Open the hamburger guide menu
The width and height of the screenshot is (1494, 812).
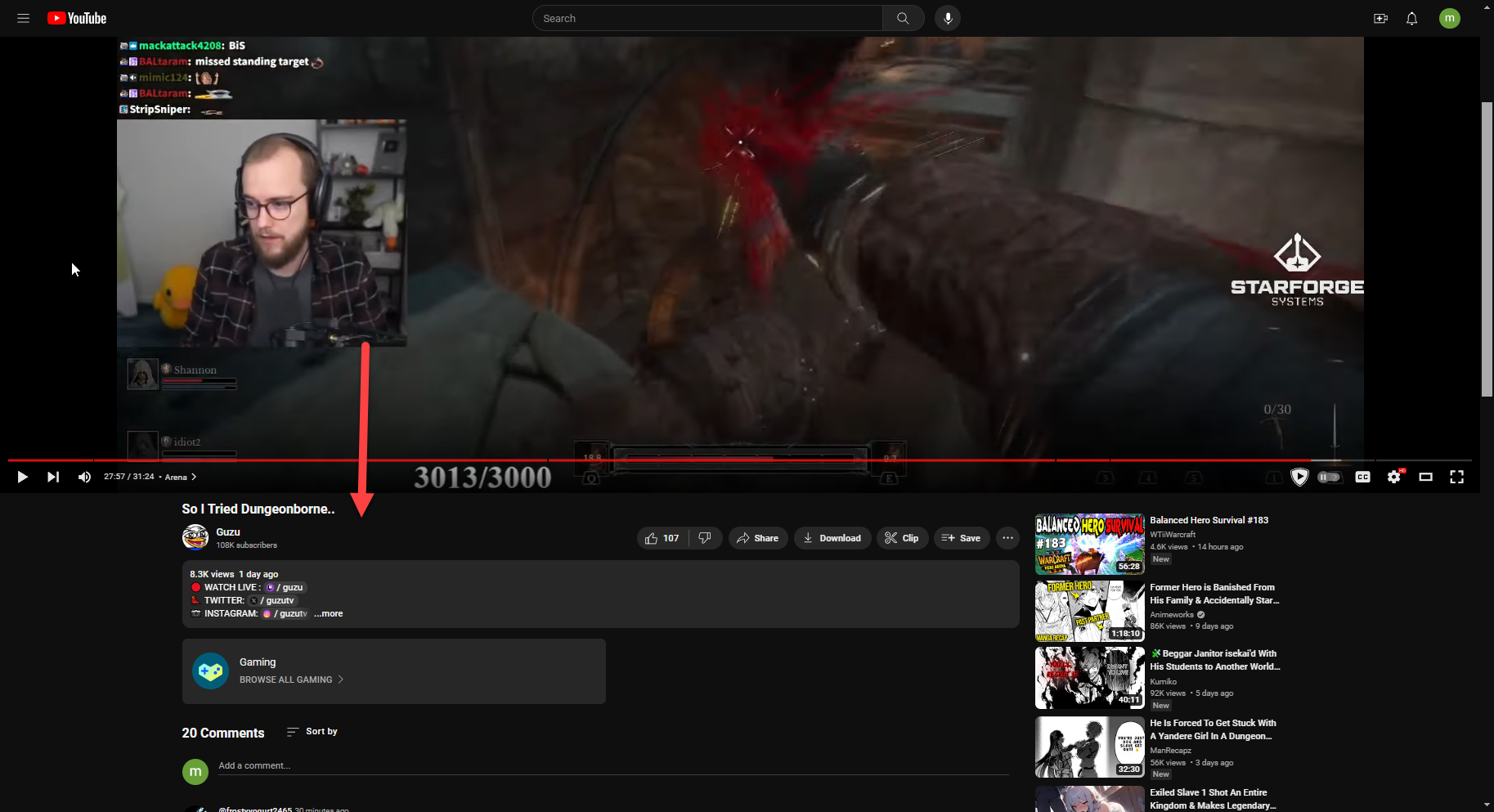click(x=23, y=18)
